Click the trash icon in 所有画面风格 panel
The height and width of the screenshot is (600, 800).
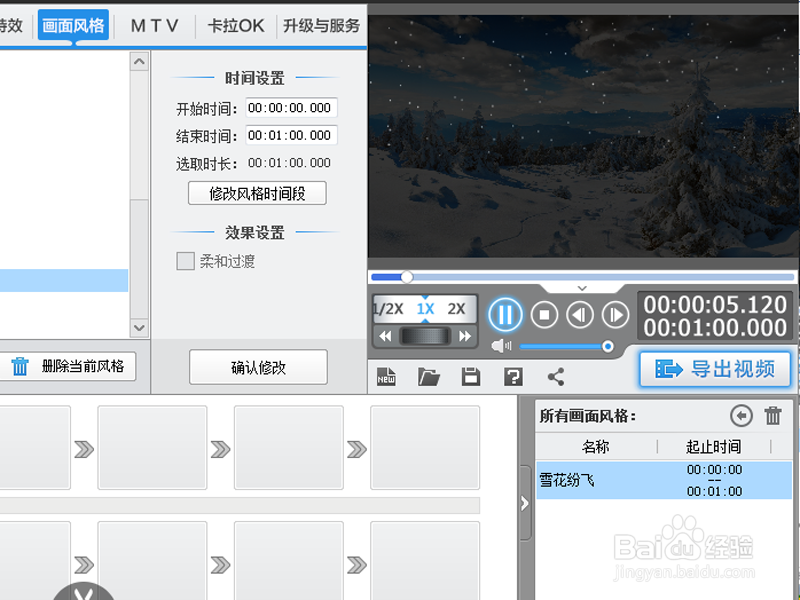[773, 416]
